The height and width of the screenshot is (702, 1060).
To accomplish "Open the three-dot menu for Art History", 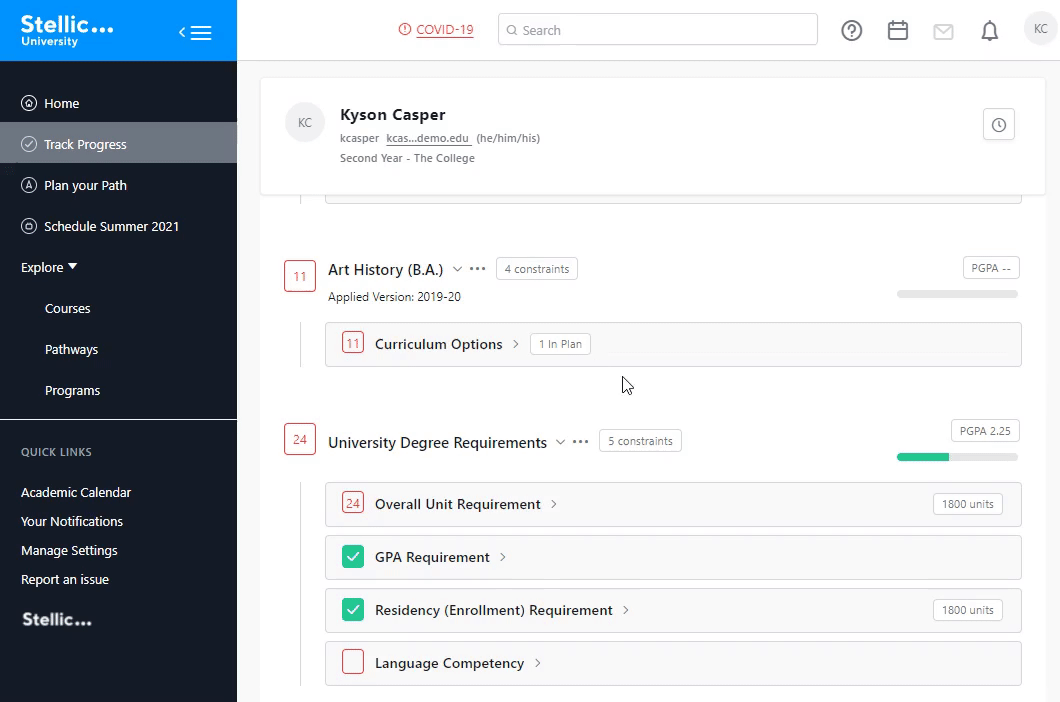I will (478, 269).
